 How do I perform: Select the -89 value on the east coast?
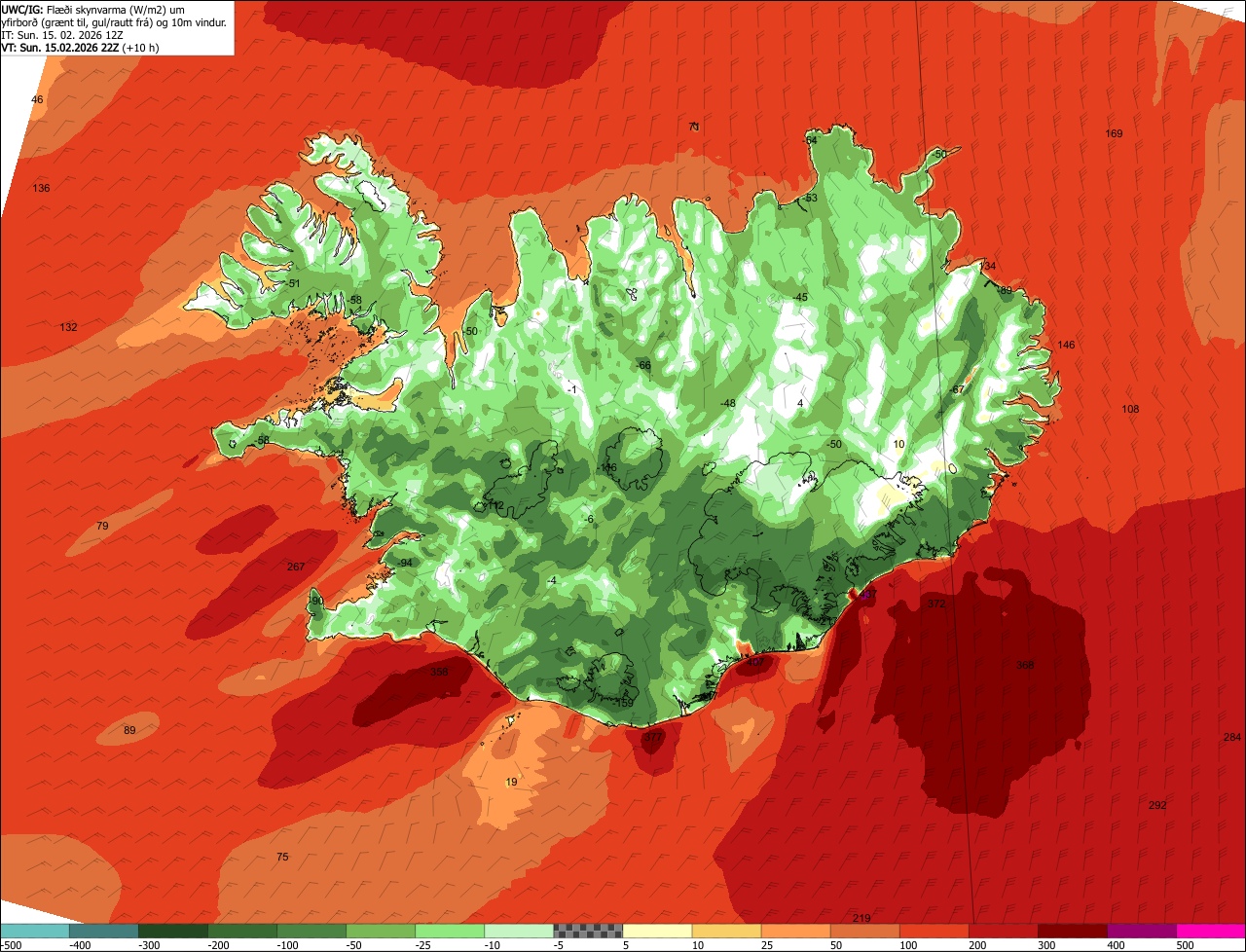click(x=1004, y=290)
